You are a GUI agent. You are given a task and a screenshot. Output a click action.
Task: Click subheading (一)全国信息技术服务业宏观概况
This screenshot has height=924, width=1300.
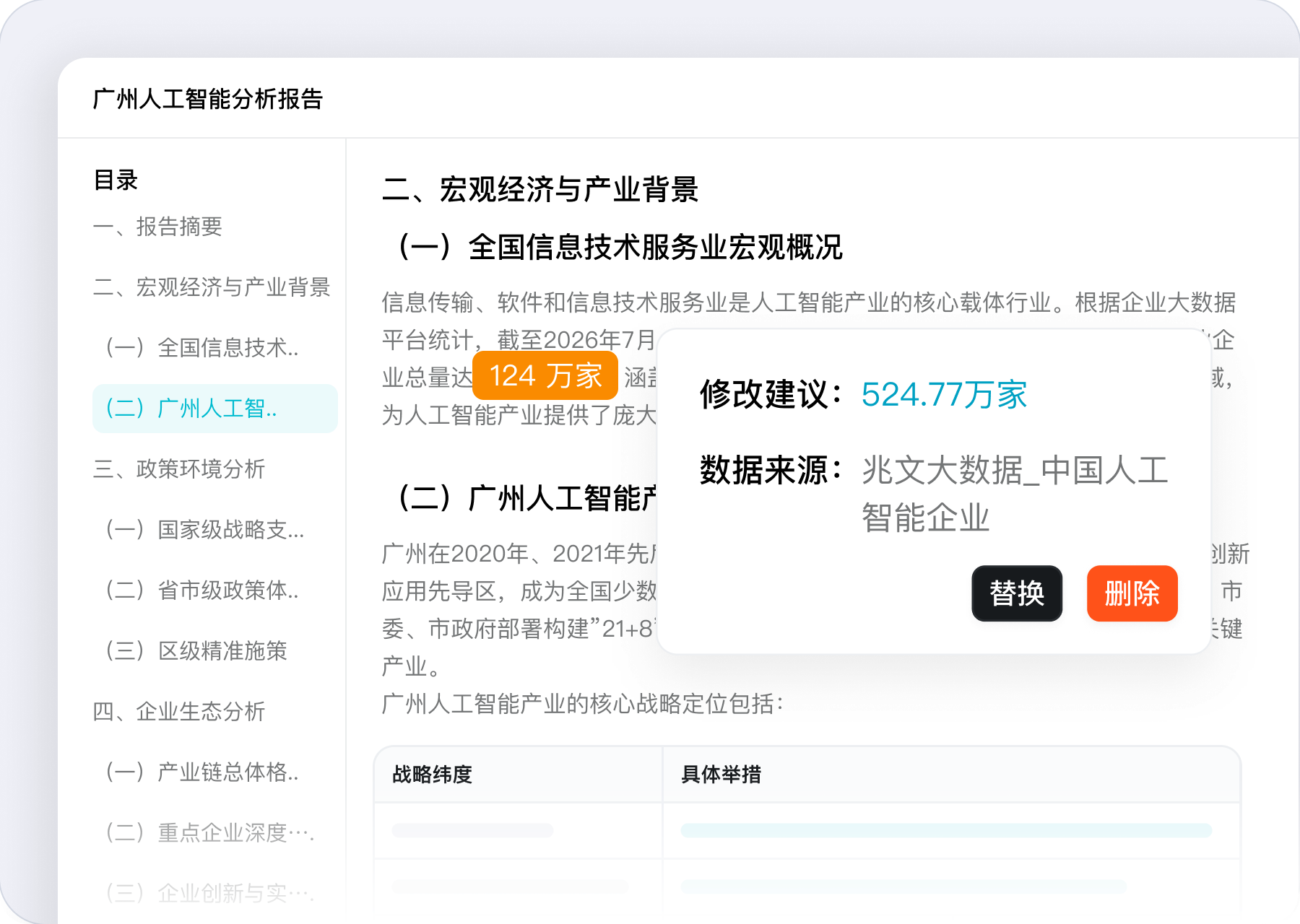tap(620, 247)
